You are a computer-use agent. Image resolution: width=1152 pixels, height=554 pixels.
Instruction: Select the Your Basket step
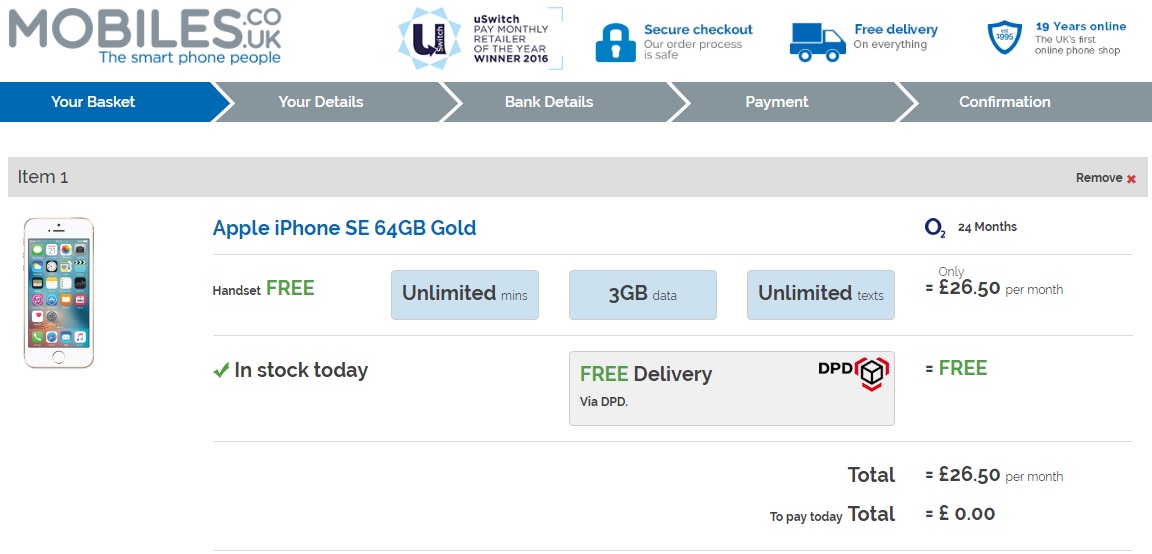pos(94,102)
